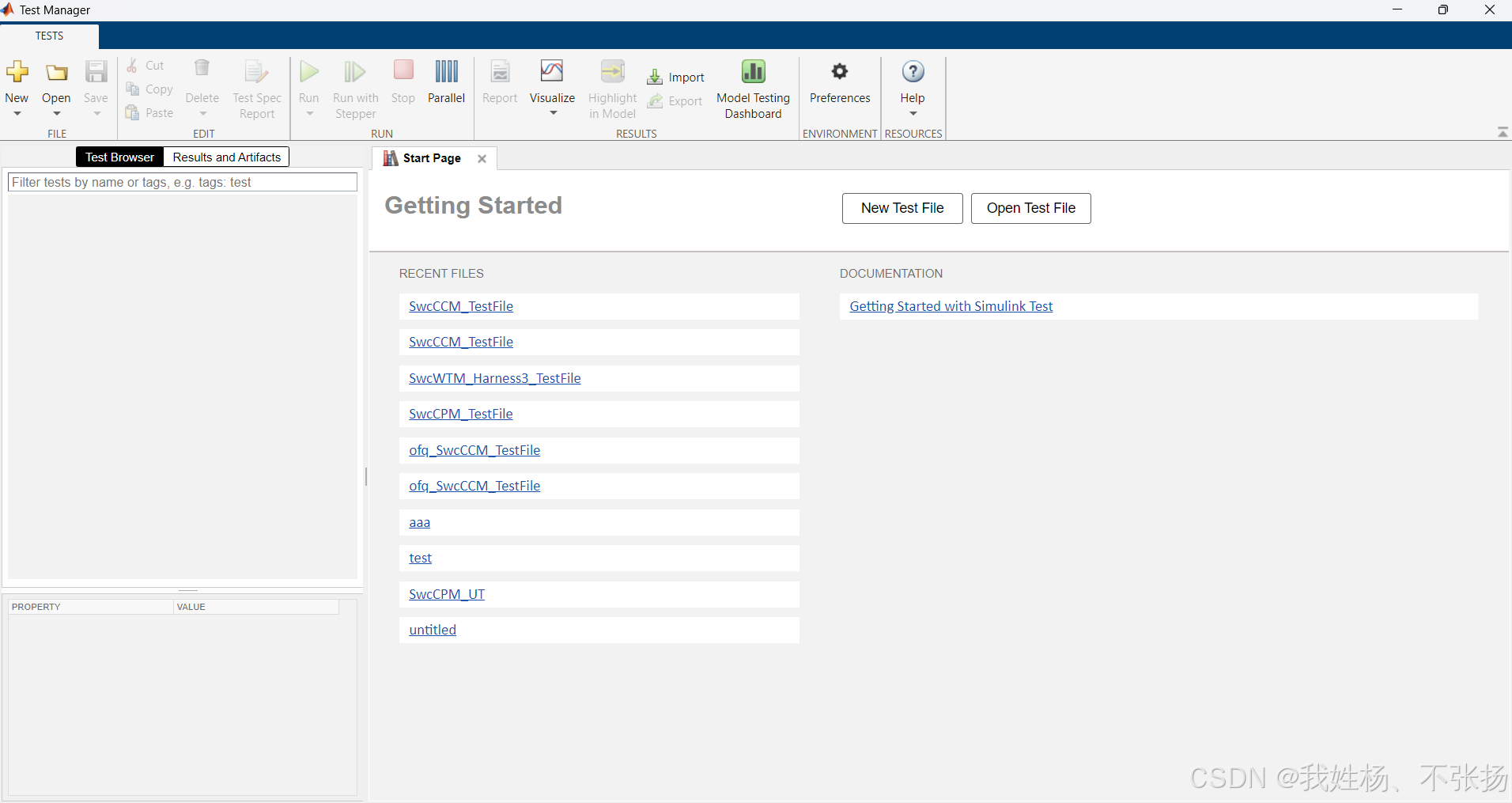Screen dimensions: 1512x803
Task: Click the Cut scissors icon
Action: point(133,66)
